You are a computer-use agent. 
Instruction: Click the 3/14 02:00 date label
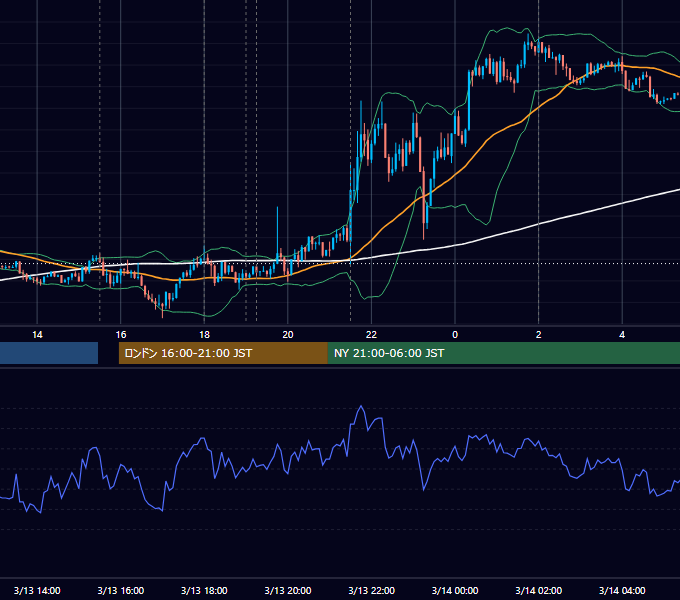(539, 590)
